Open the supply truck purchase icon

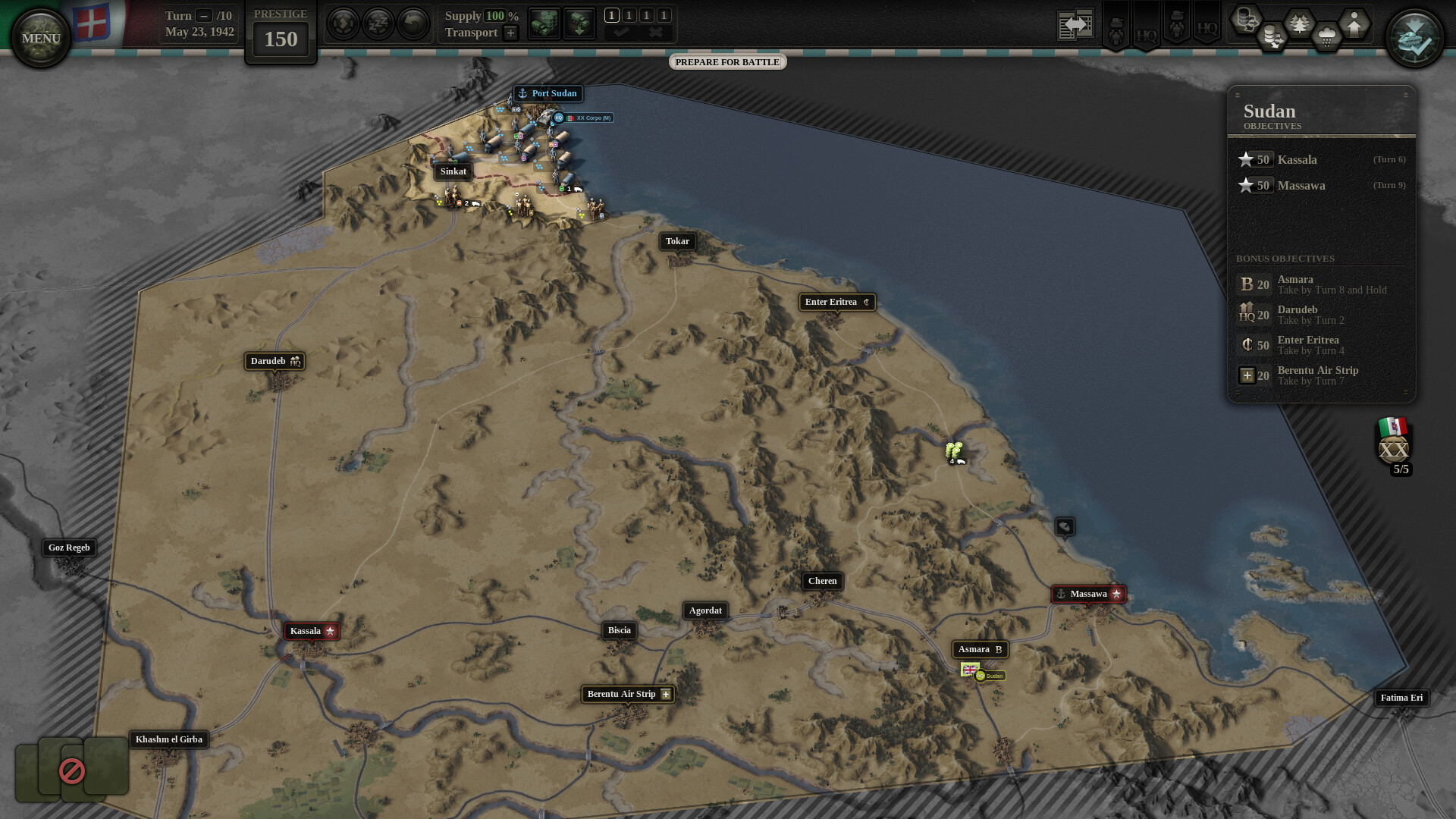tap(544, 23)
